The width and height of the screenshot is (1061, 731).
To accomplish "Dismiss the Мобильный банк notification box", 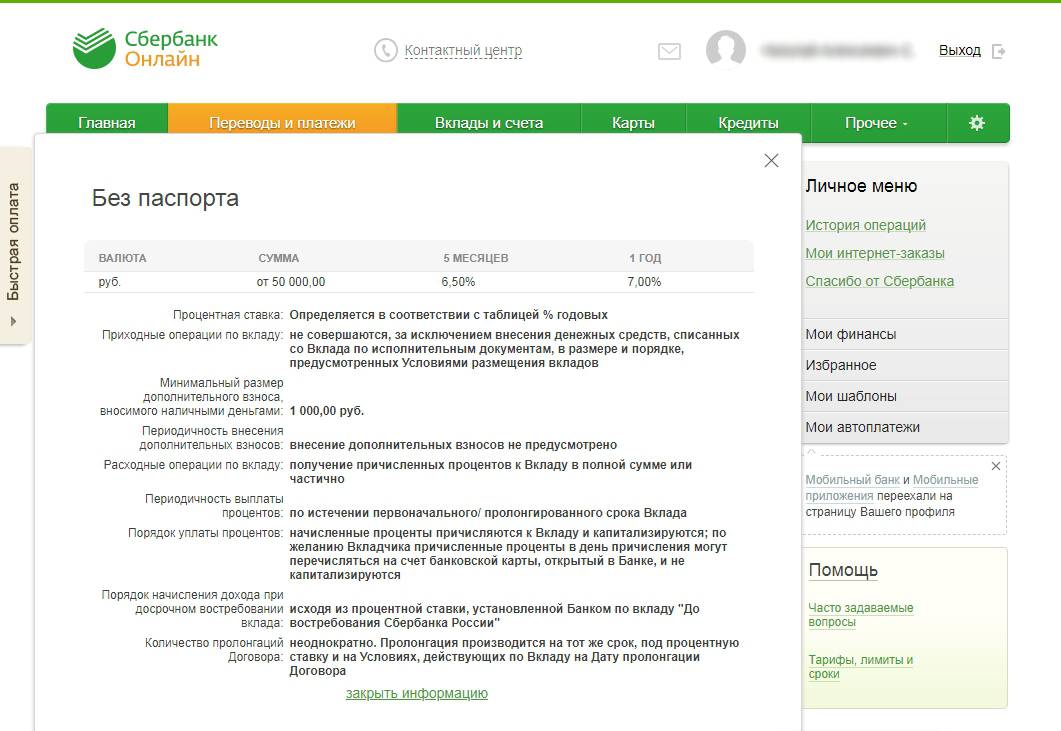I will 995,466.
